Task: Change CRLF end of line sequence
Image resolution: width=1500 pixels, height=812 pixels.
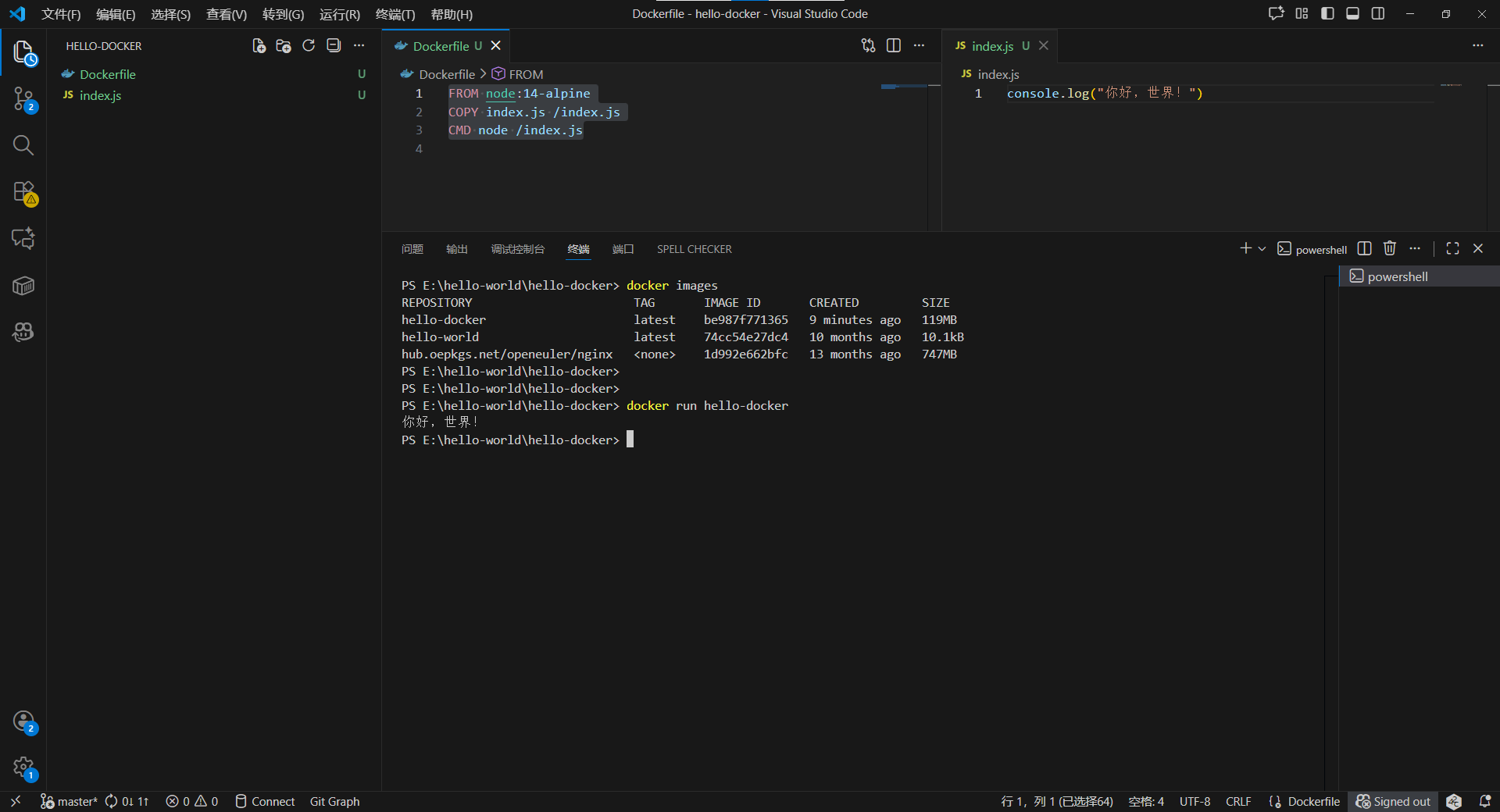Action: point(1238,801)
